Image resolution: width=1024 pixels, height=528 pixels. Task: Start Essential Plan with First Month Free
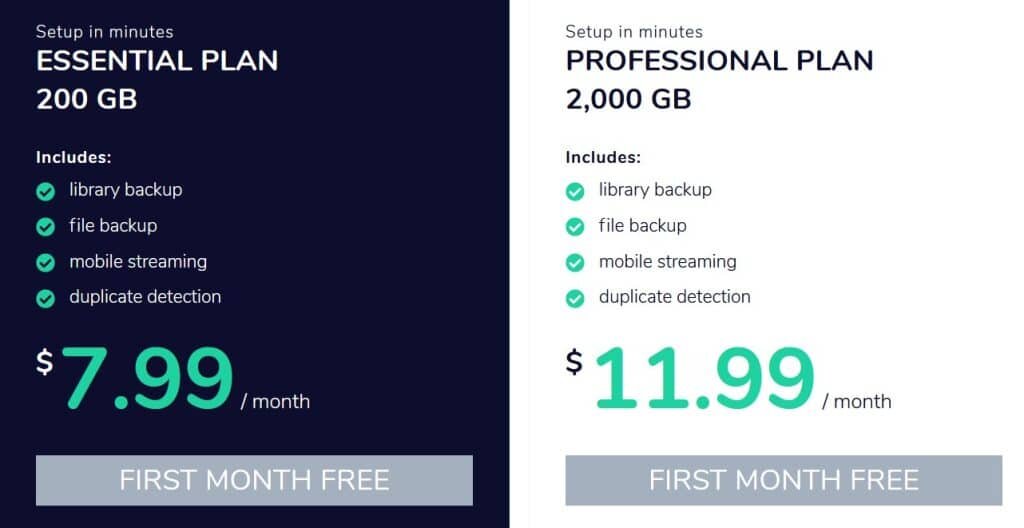[254, 480]
